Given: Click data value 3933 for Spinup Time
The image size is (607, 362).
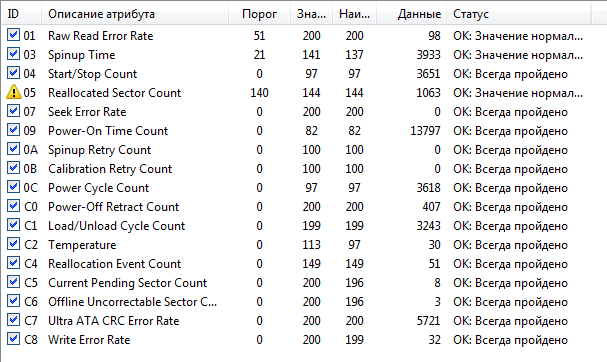Looking at the screenshot, I should coord(428,55).
